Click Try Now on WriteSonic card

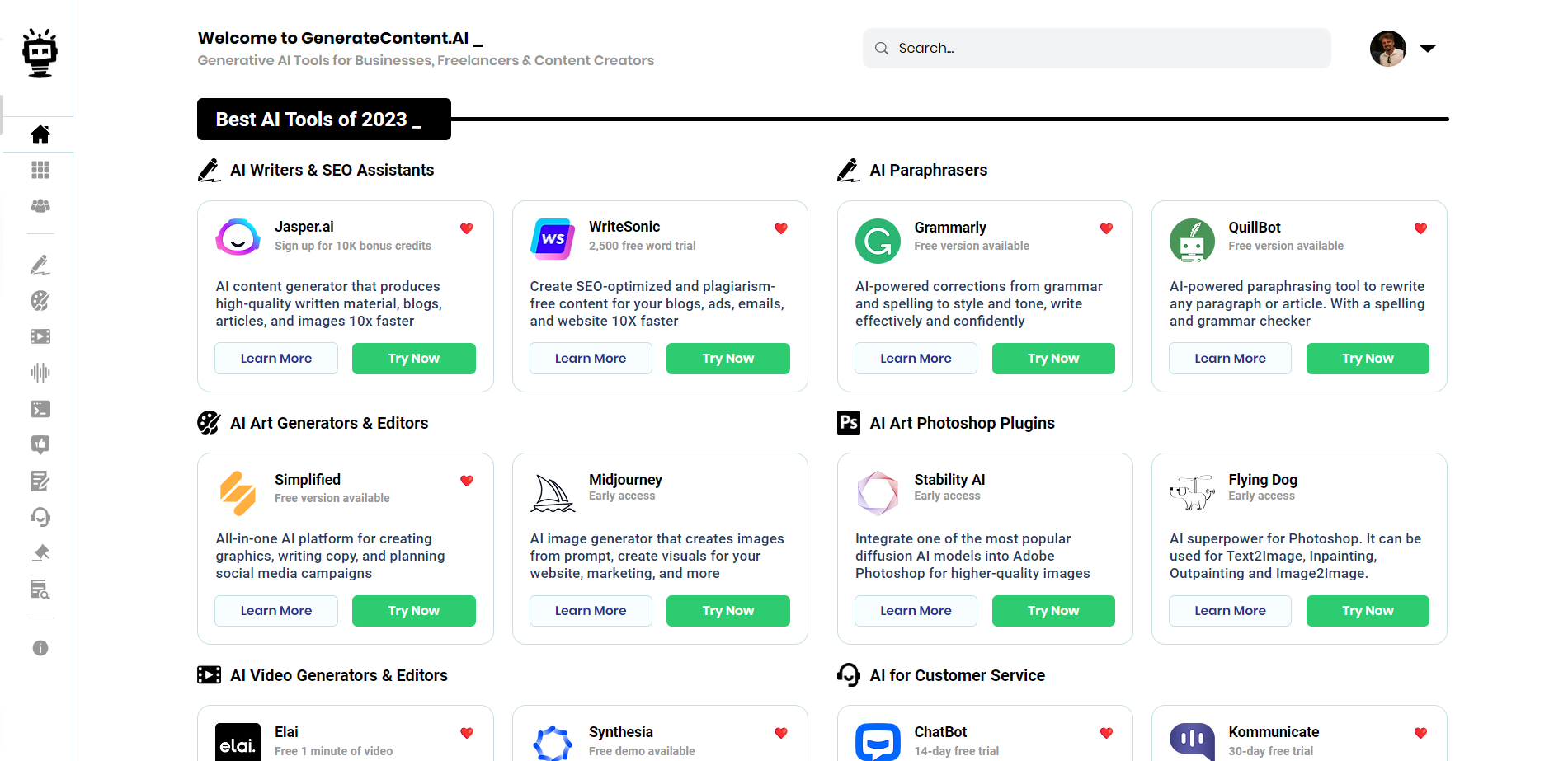click(728, 359)
